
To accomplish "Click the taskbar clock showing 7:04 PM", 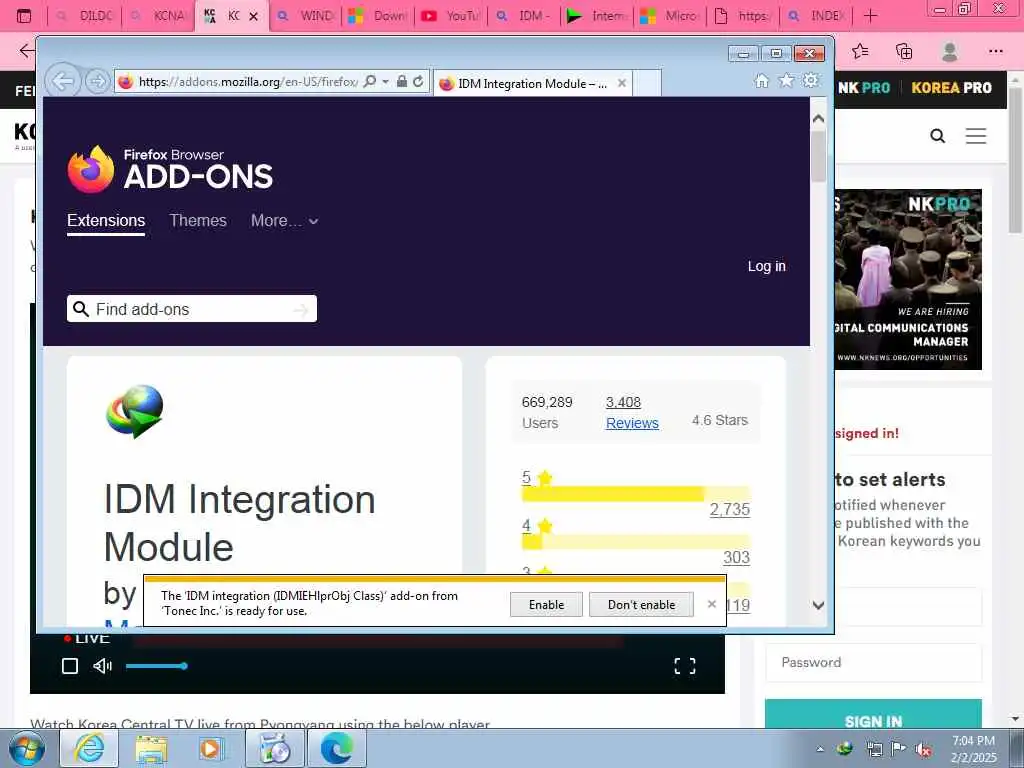I will (x=973, y=749).
